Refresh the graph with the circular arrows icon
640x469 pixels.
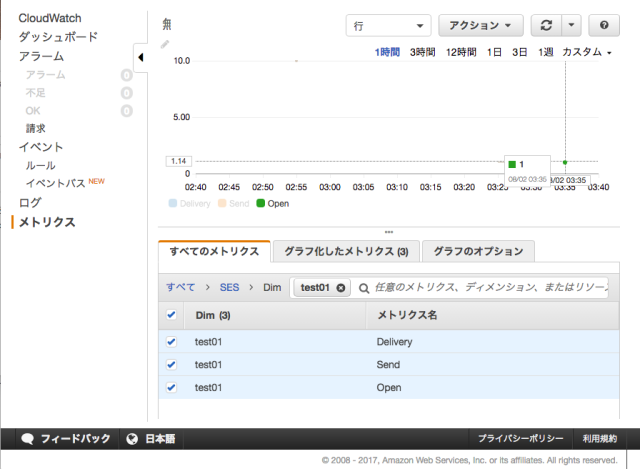pyautogui.click(x=546, y=25)
